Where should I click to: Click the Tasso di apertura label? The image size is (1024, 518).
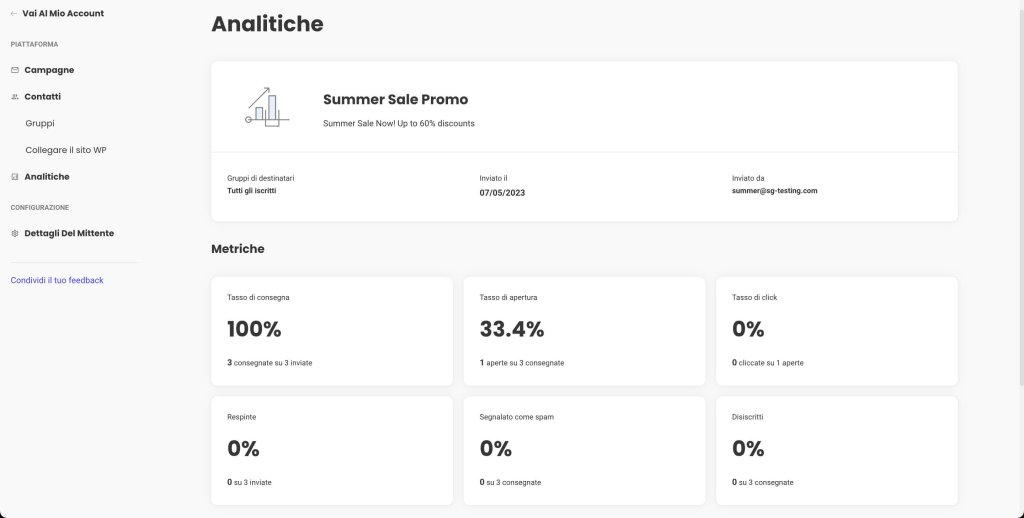point(508,297)
